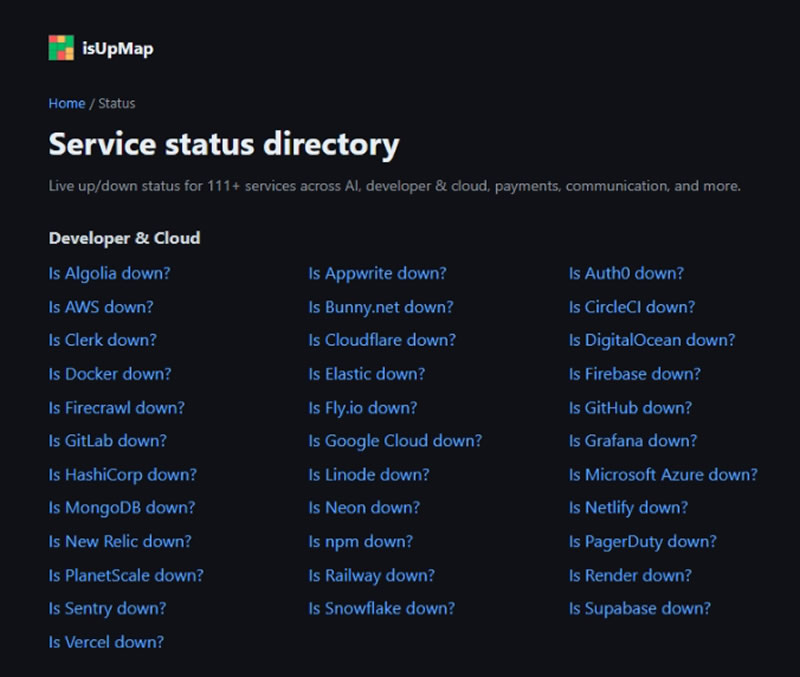This screenshot has width=800, height=677.
Task: Open "Is Cloudflare down?" link
Action: click(382, 340)
